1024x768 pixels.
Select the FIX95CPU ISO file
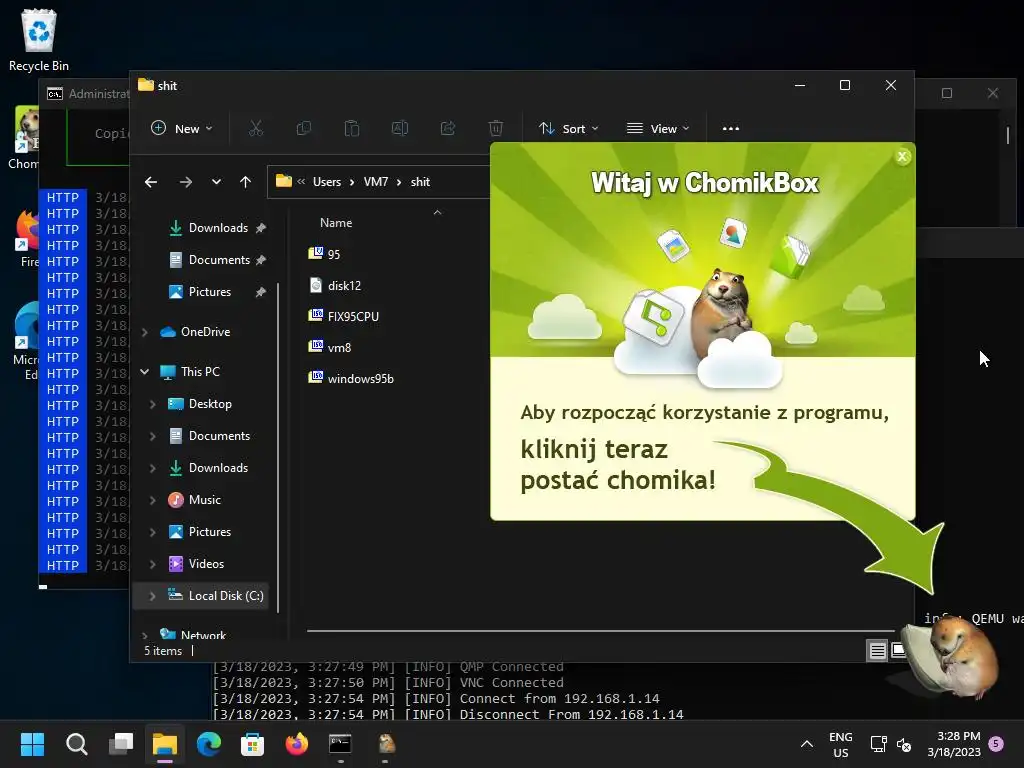(x=344, y=317)
